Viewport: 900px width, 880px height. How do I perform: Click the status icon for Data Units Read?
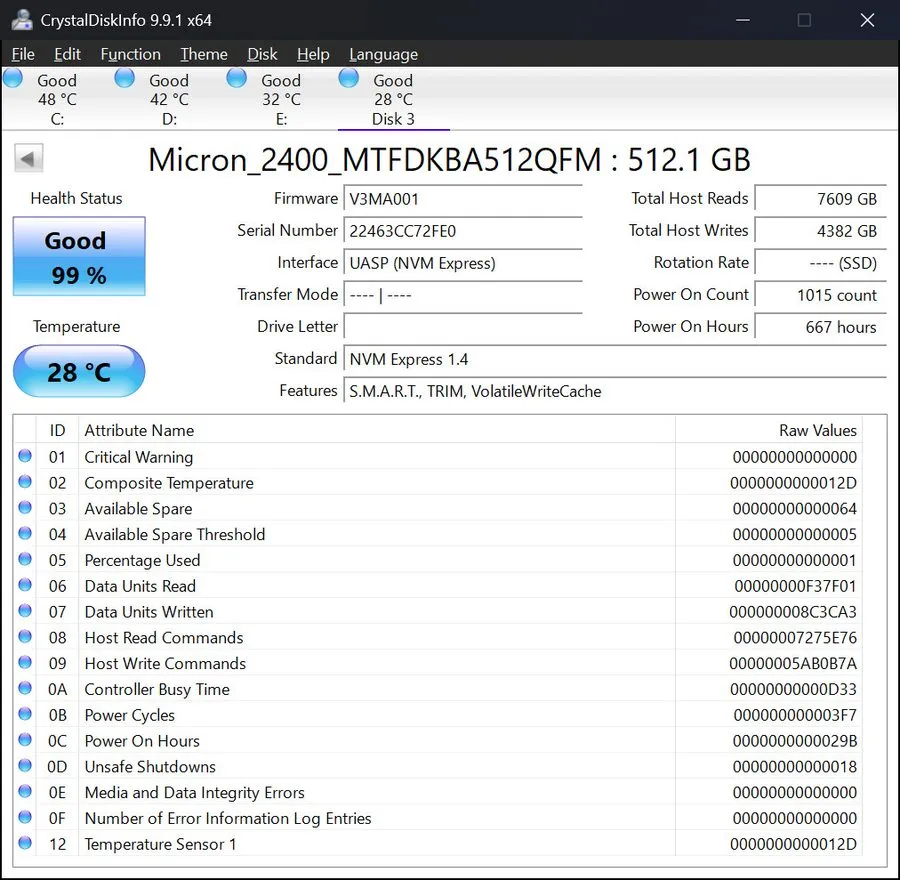[x=25, y=585]
